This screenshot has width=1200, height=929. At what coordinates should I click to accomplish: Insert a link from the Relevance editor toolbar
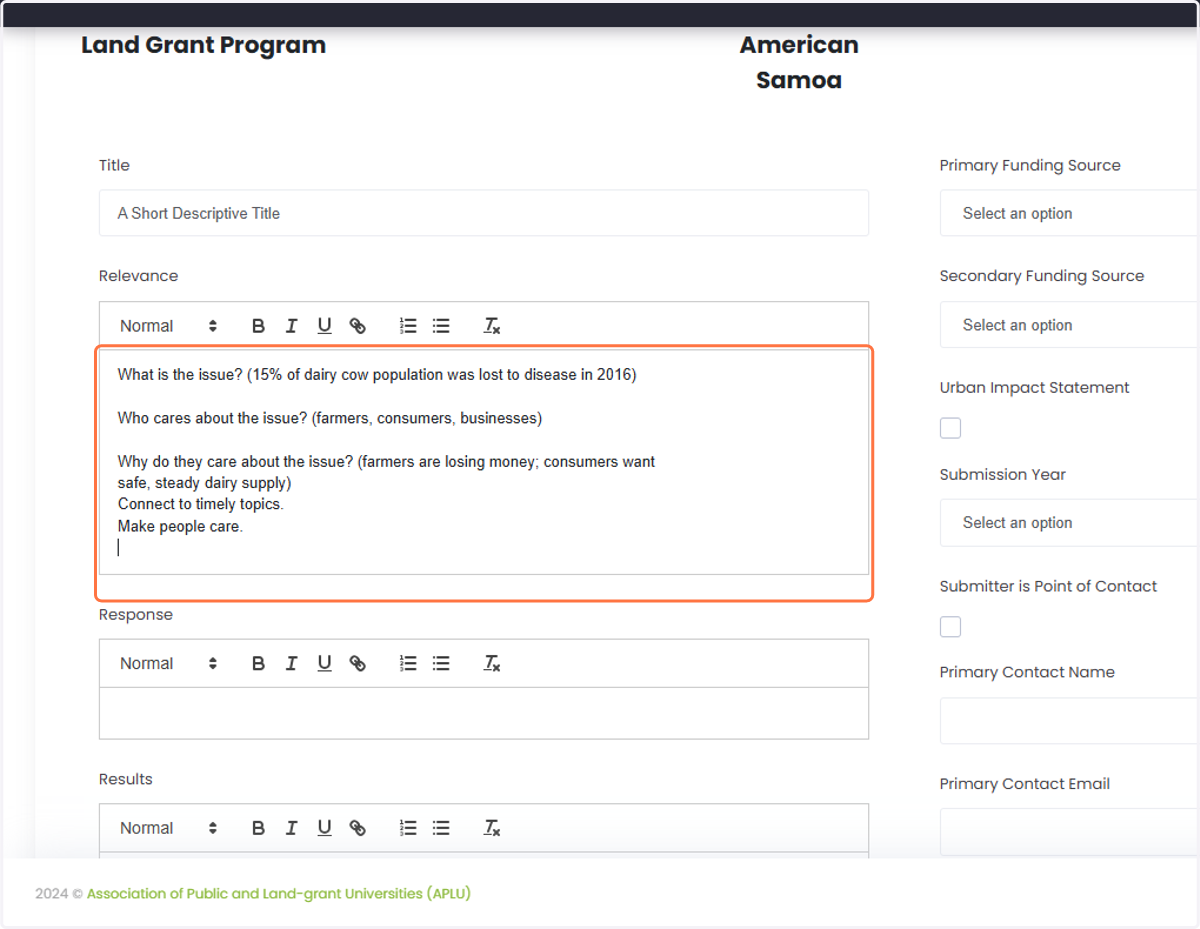pos(357,326)
